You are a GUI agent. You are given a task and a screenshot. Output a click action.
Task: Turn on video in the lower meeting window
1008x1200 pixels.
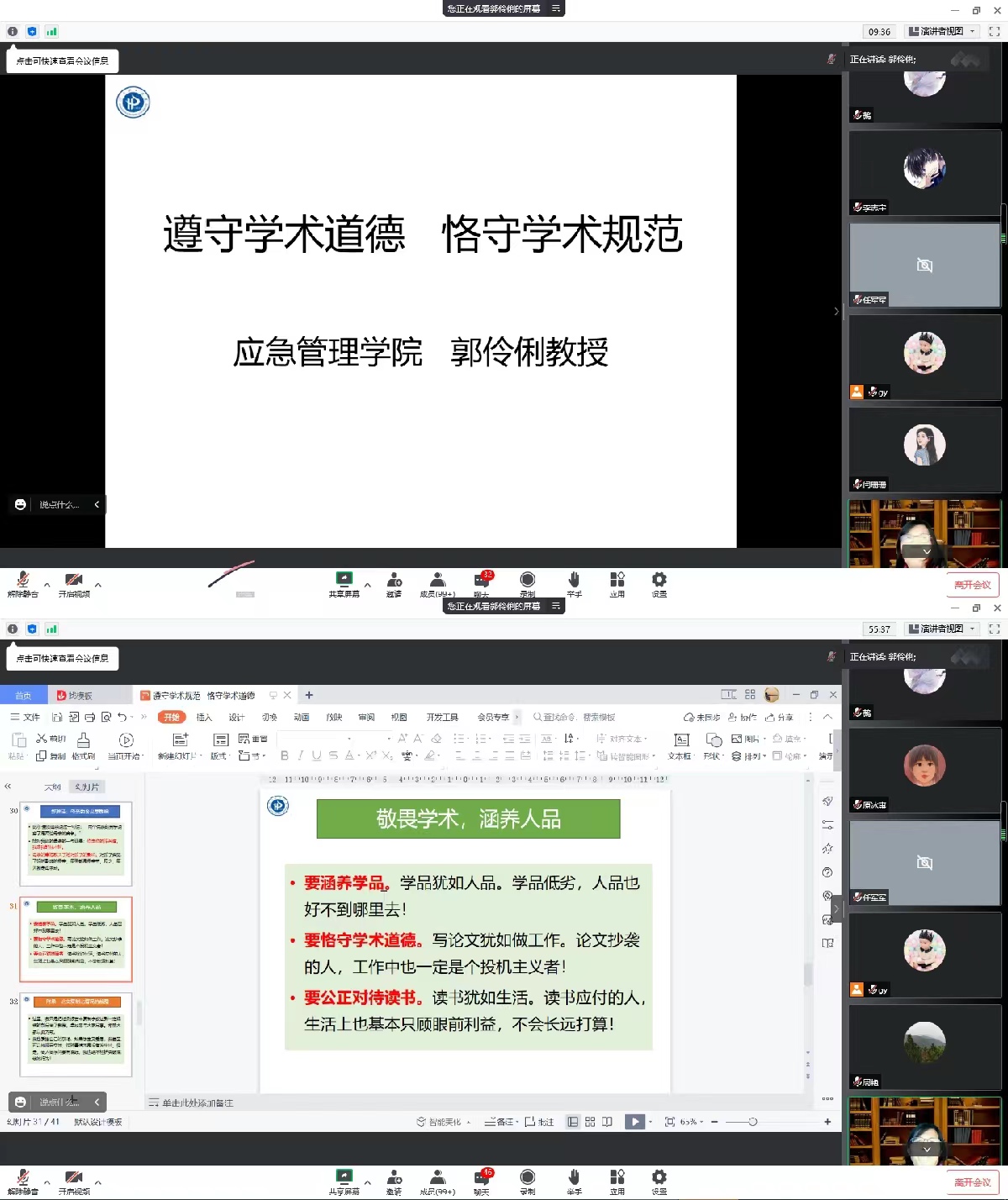(74, 1178)
